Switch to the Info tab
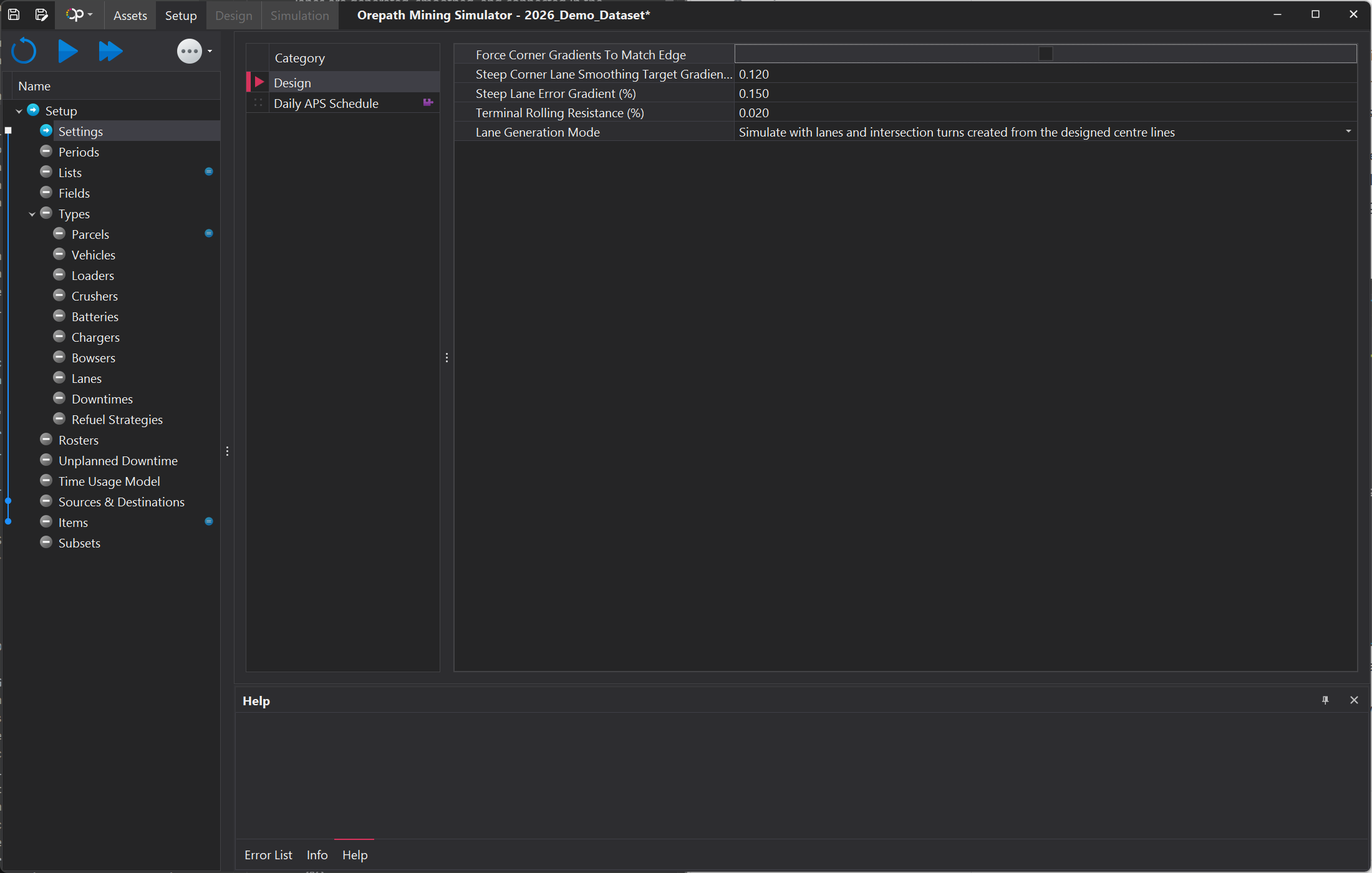 click(x=317, y=855)
